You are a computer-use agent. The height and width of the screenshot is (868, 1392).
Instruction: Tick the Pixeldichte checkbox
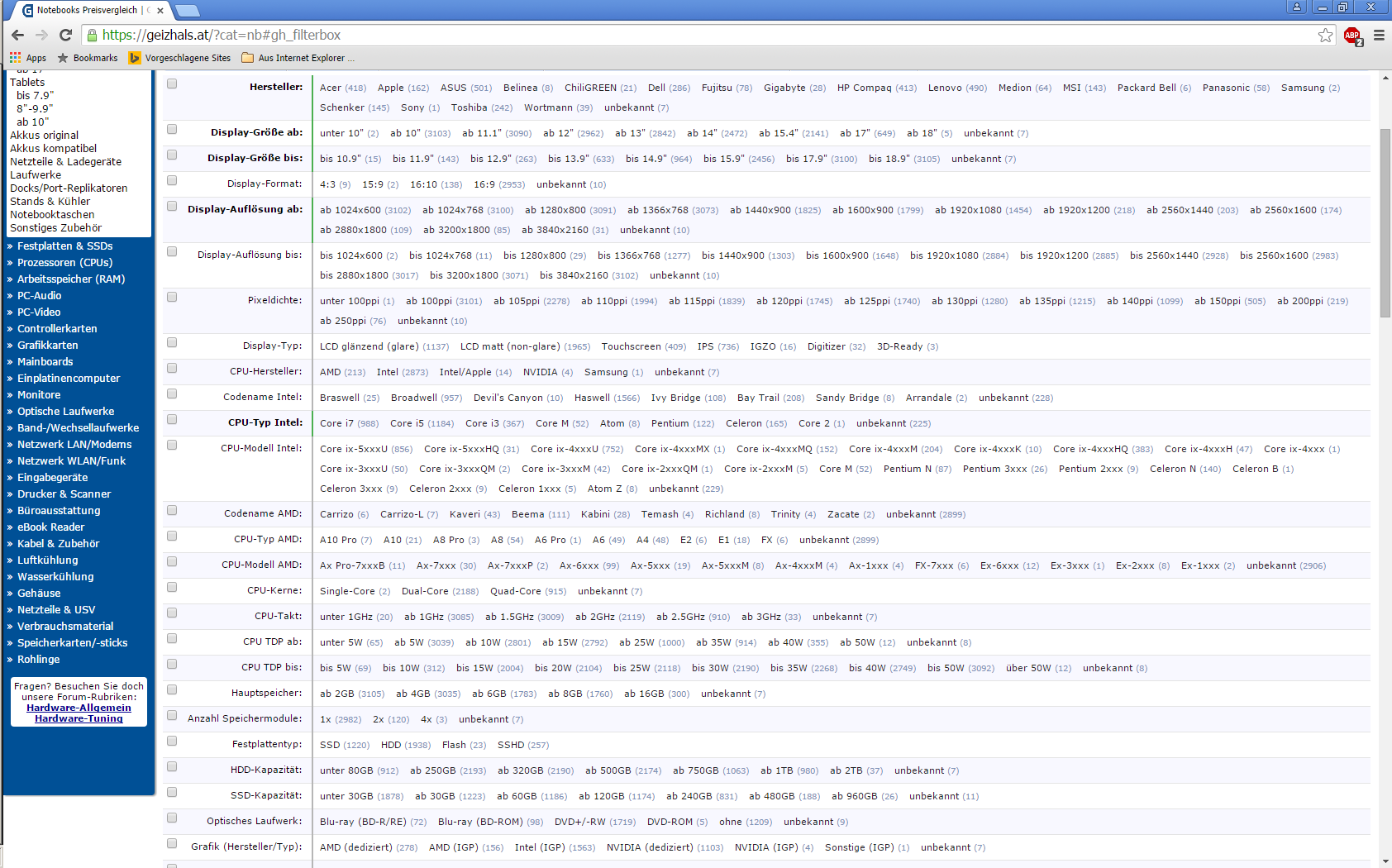click(x=172, y=297)
